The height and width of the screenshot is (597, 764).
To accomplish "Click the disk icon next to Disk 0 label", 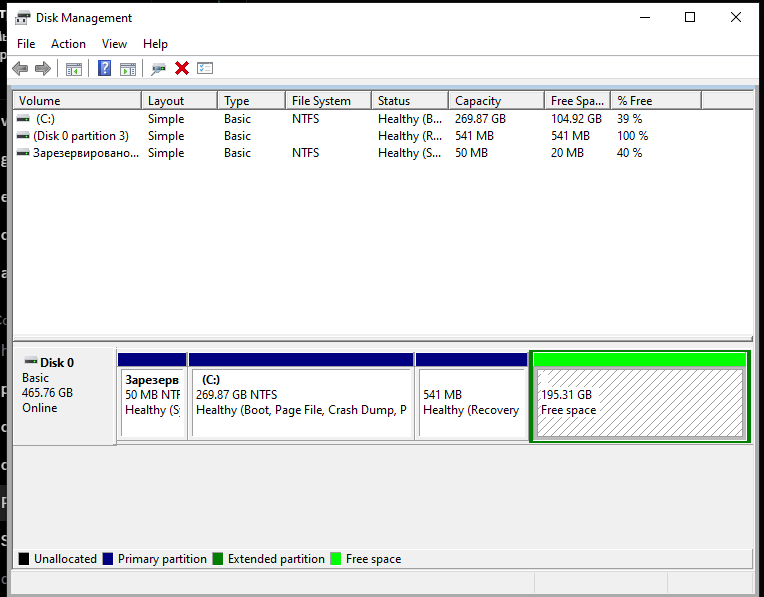I will (31, 361).
